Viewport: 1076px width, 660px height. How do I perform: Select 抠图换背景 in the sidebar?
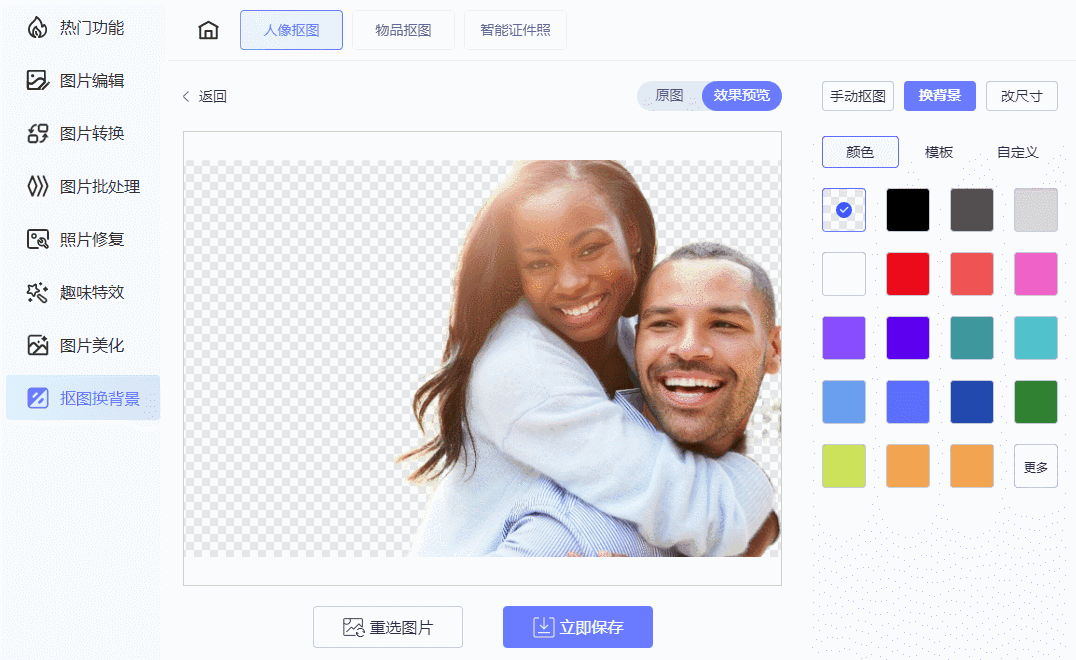(82, 398)
